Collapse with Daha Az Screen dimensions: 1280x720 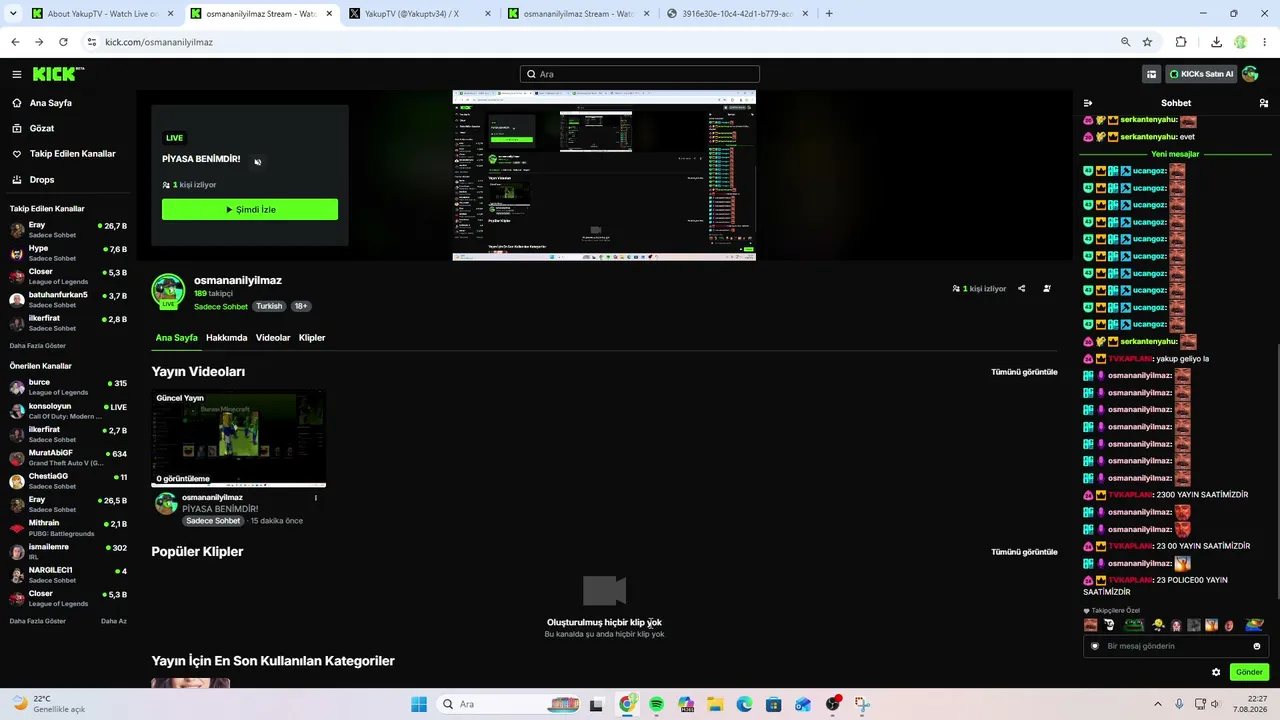[x=114, y=621]
